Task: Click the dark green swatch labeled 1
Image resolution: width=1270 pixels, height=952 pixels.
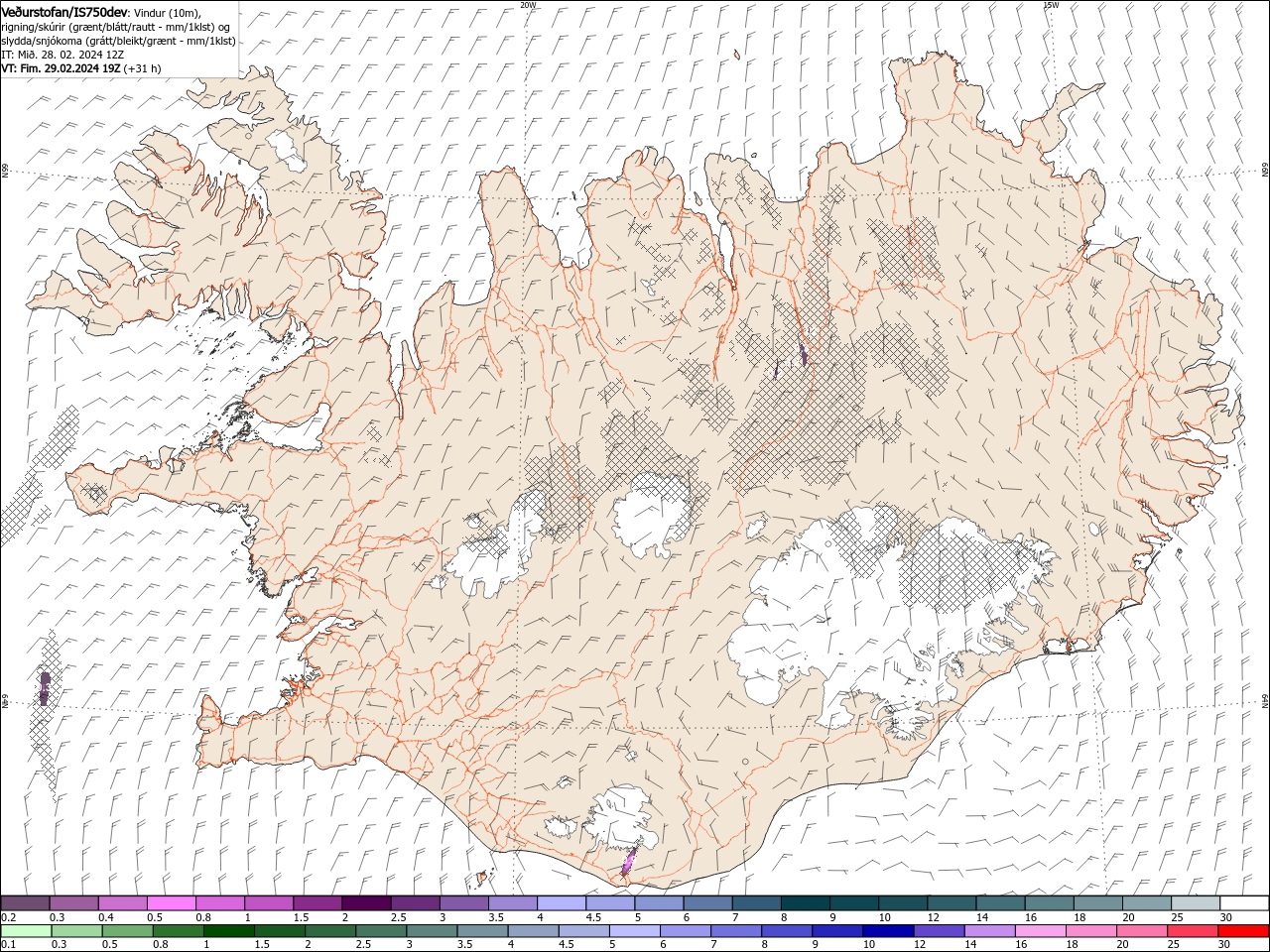Action: [228, 931]
